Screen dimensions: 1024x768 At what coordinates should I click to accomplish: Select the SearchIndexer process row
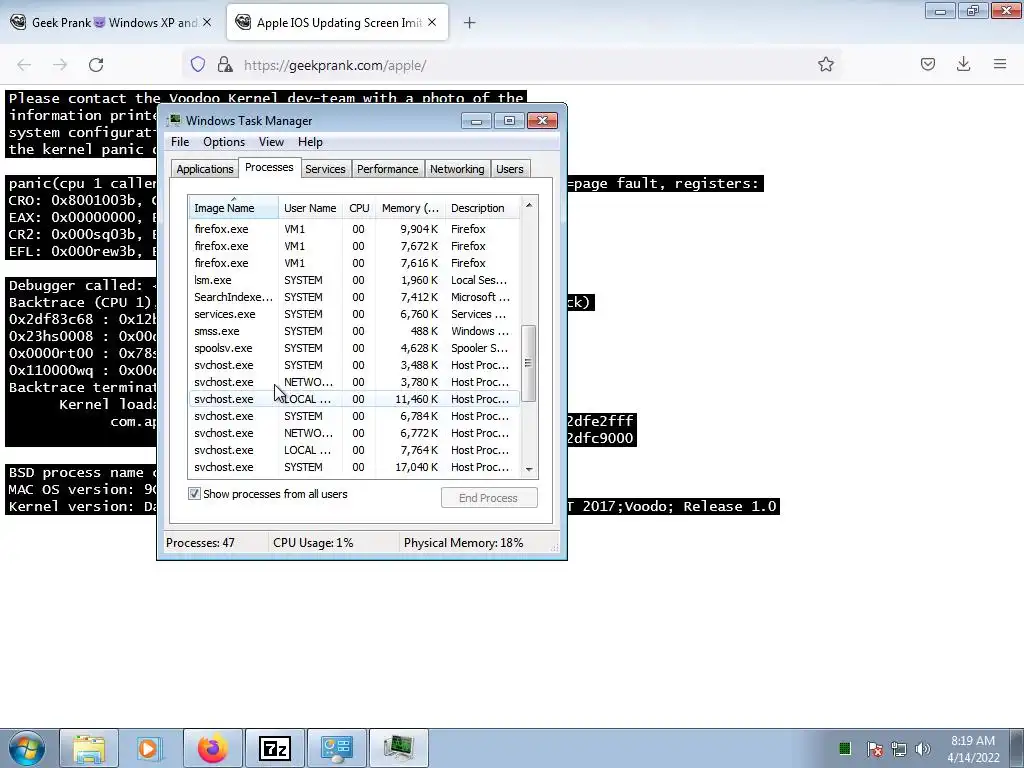click(x=354, y=297)
